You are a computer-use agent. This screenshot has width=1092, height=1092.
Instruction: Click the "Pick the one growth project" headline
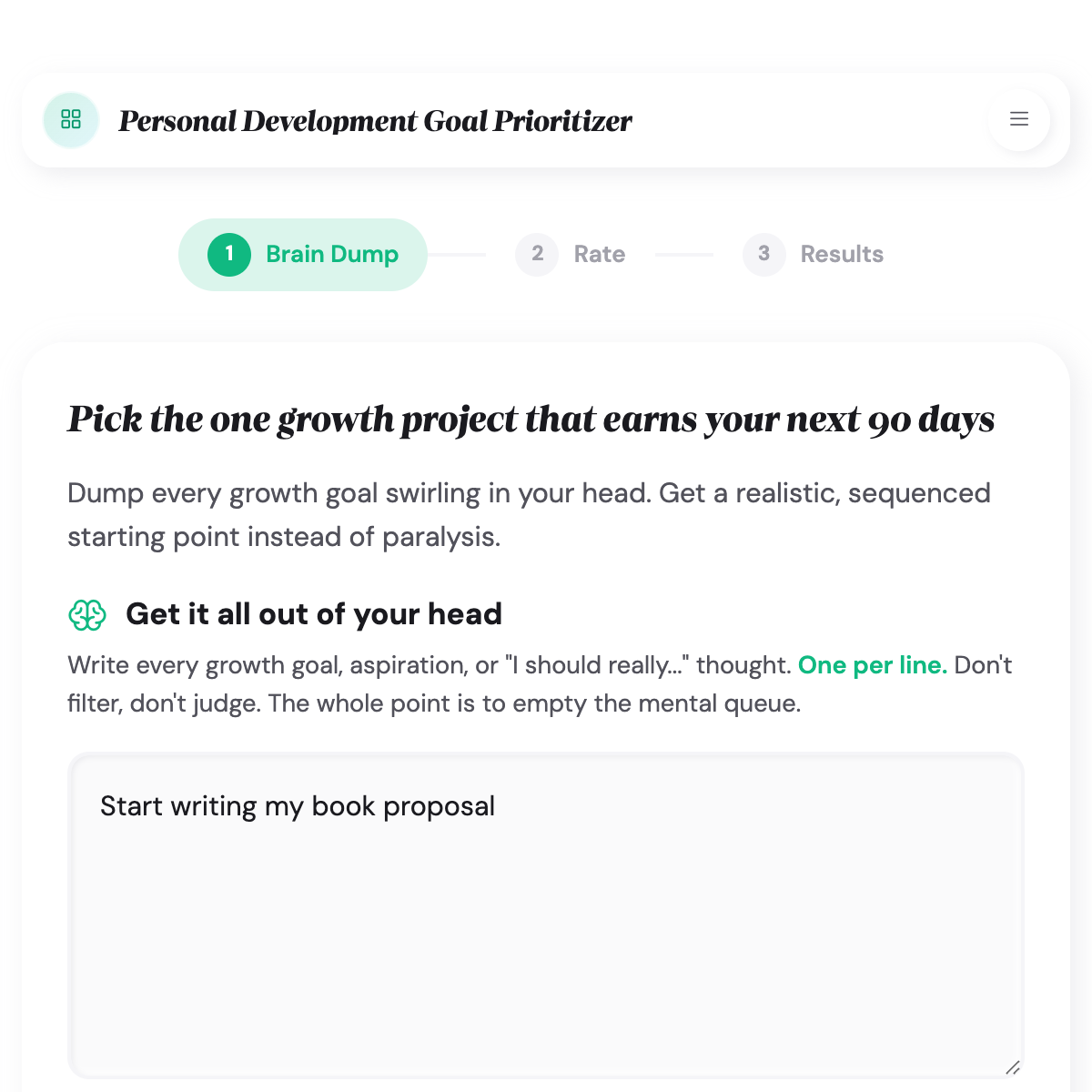(x=531, y=420)
